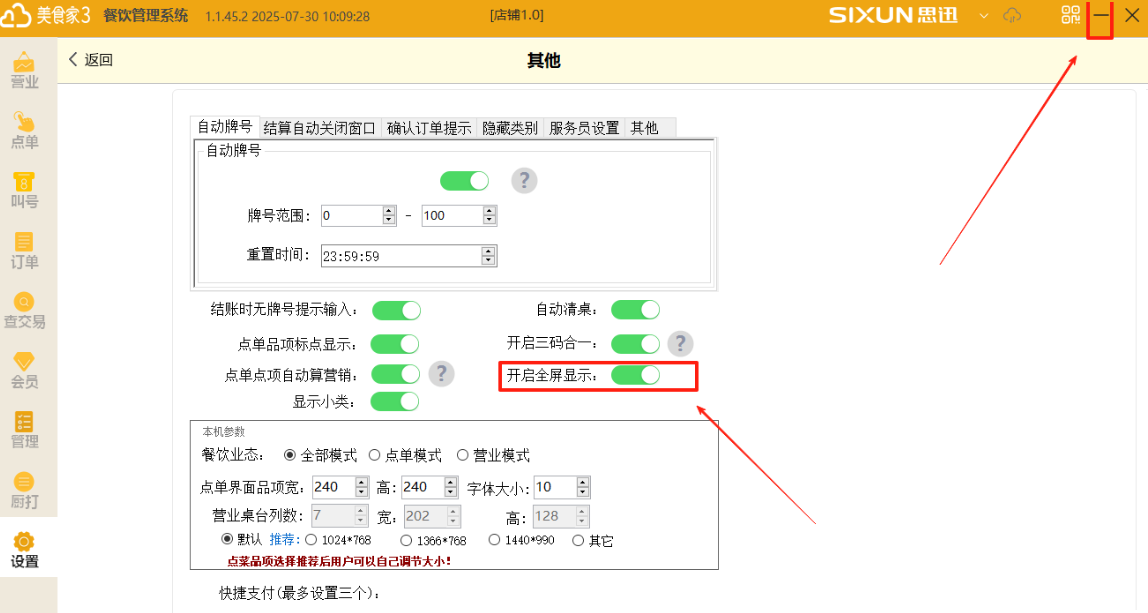Select 查交易 in the left sidebar
1148x613 pixels.
click(x=25, y=311)
